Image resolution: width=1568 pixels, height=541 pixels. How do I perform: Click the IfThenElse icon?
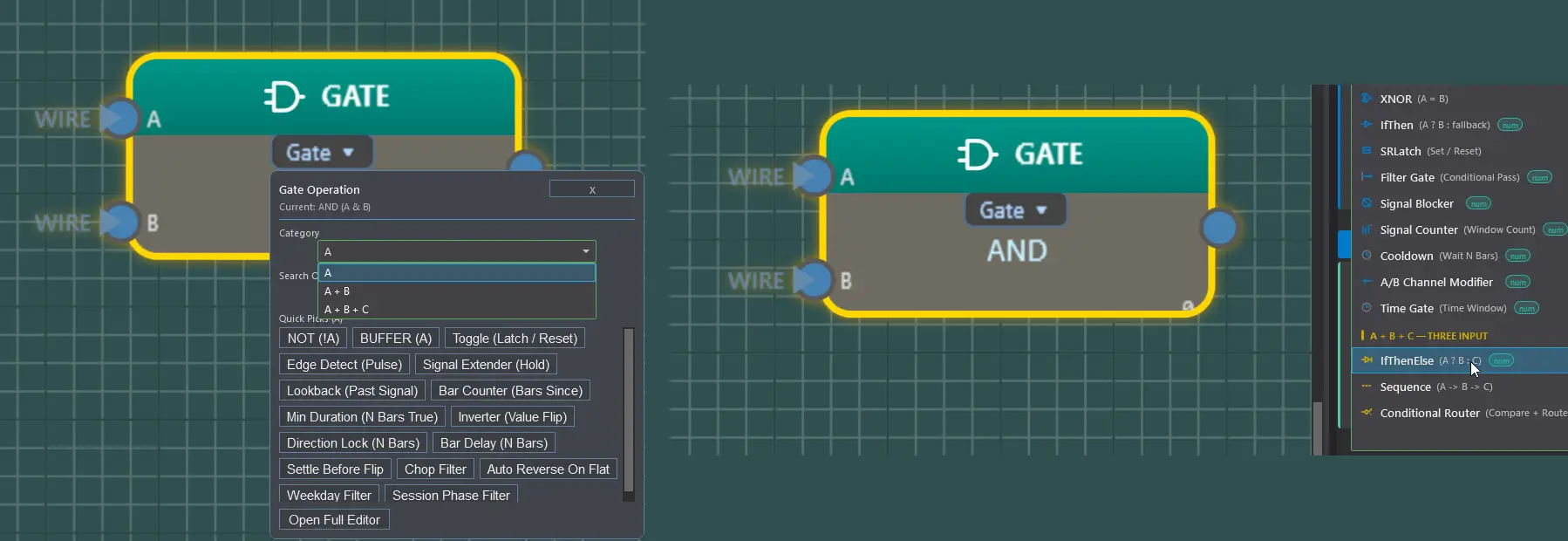pyautogui.click(x=1367, y=360)
